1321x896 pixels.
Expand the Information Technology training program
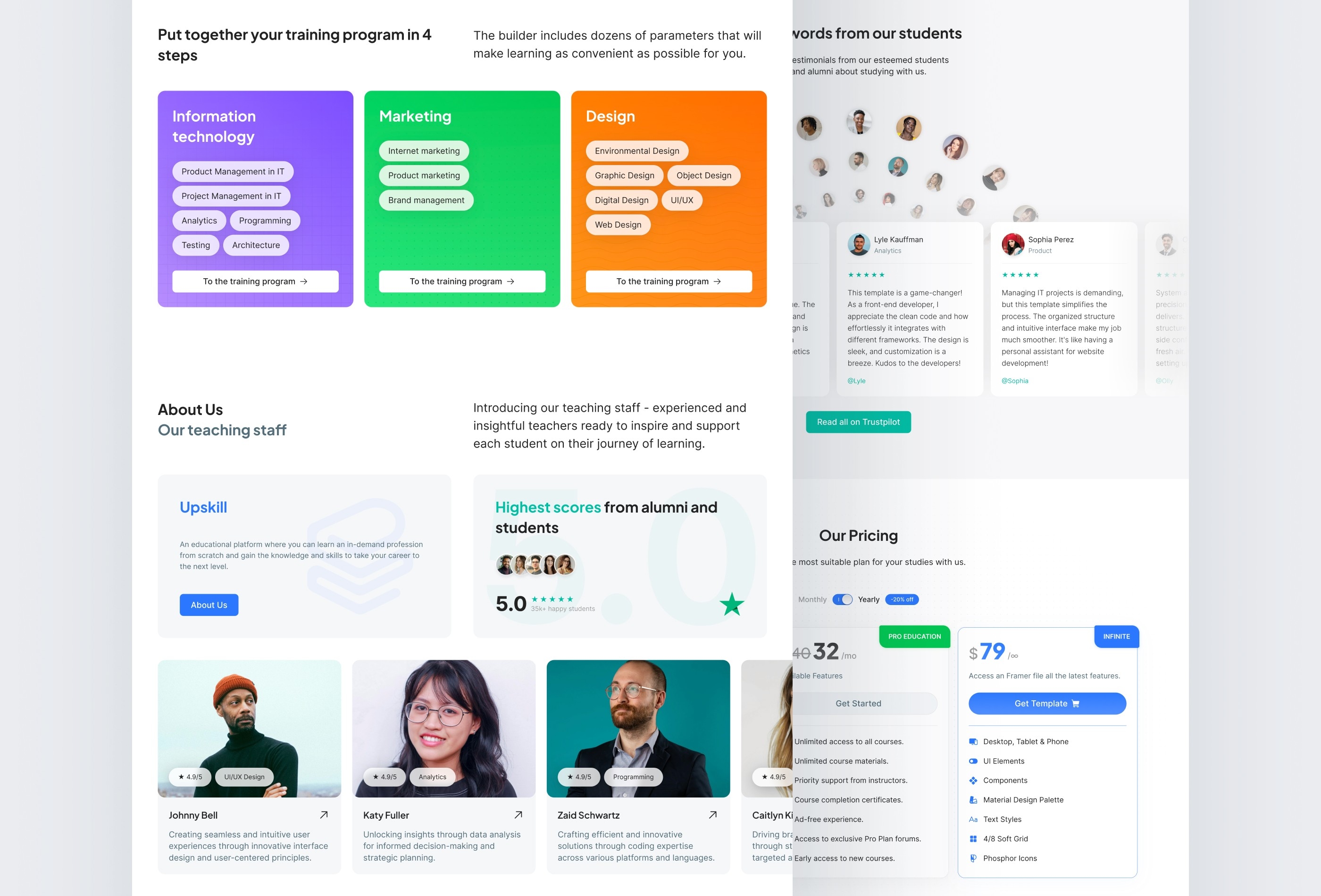255,281
